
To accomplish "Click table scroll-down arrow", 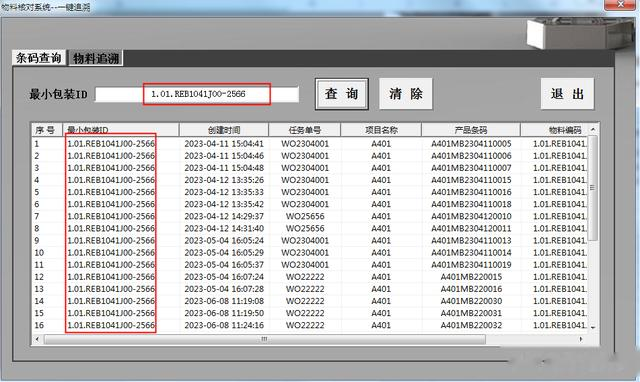I will pyautogui.click(x=593, y=327).
